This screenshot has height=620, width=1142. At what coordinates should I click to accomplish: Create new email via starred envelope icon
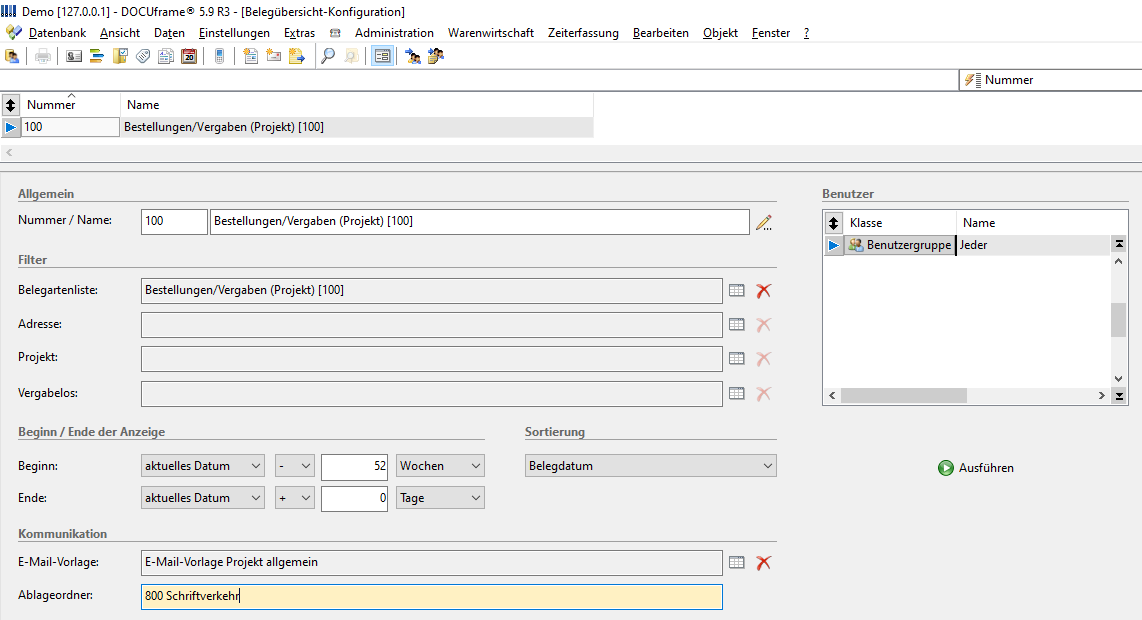point(274,56)
